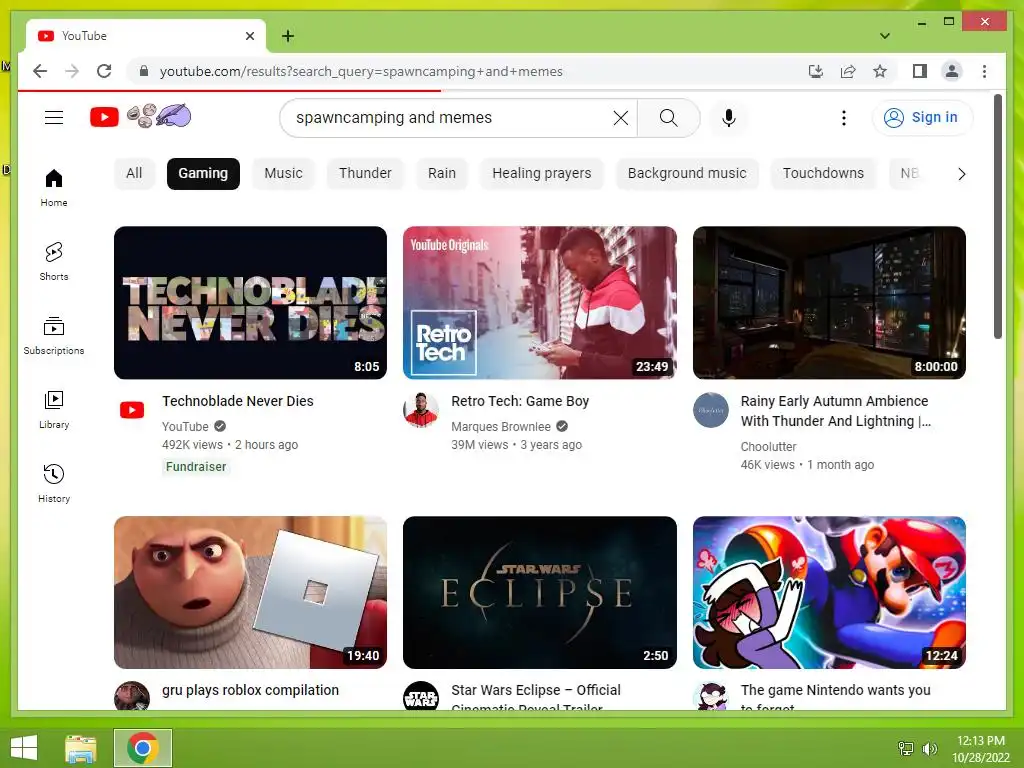Click the Chrome address bar URL
Screen dimensions: 1024x768
coord(361,71)
